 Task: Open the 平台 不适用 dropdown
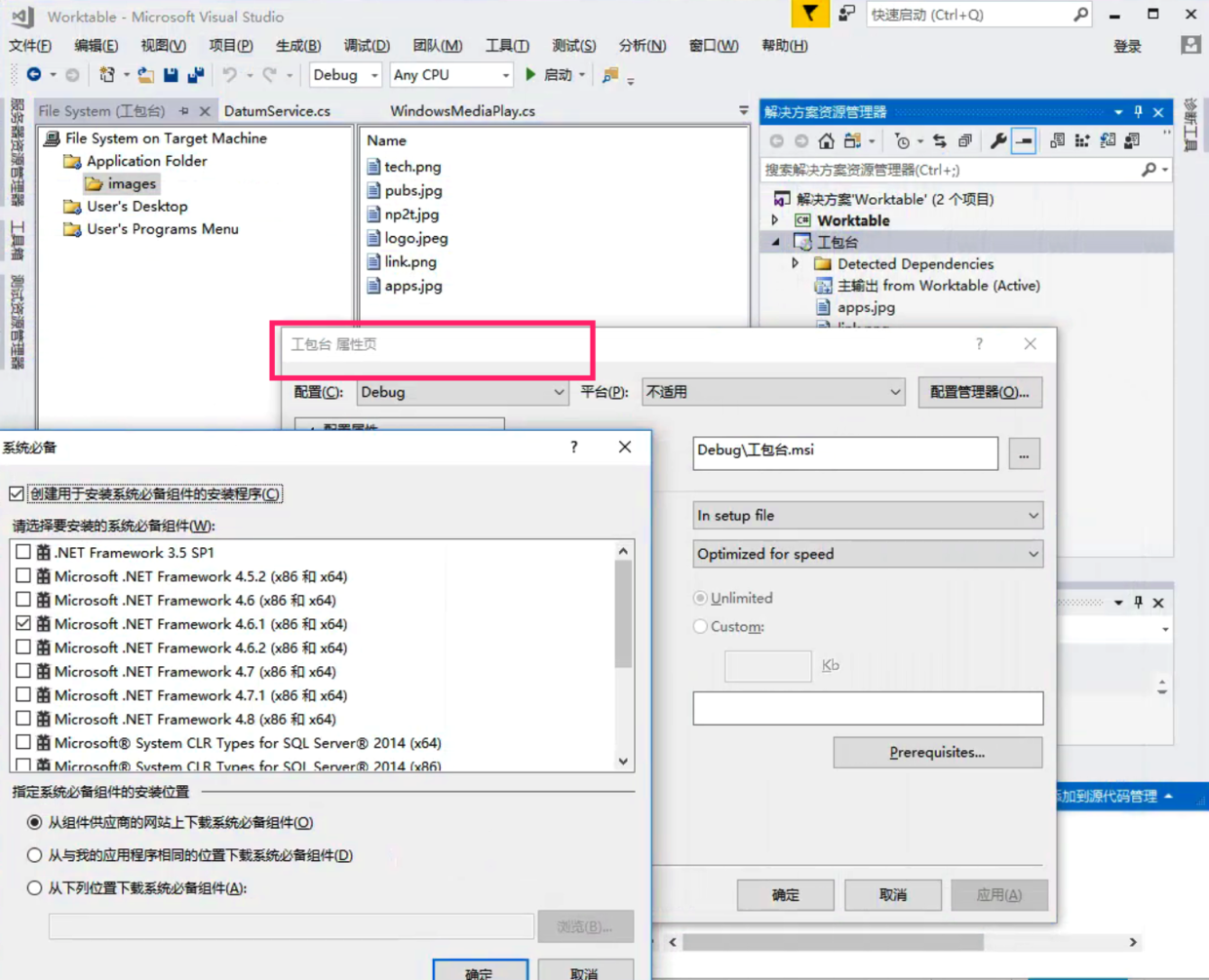[x=773, y=392]
